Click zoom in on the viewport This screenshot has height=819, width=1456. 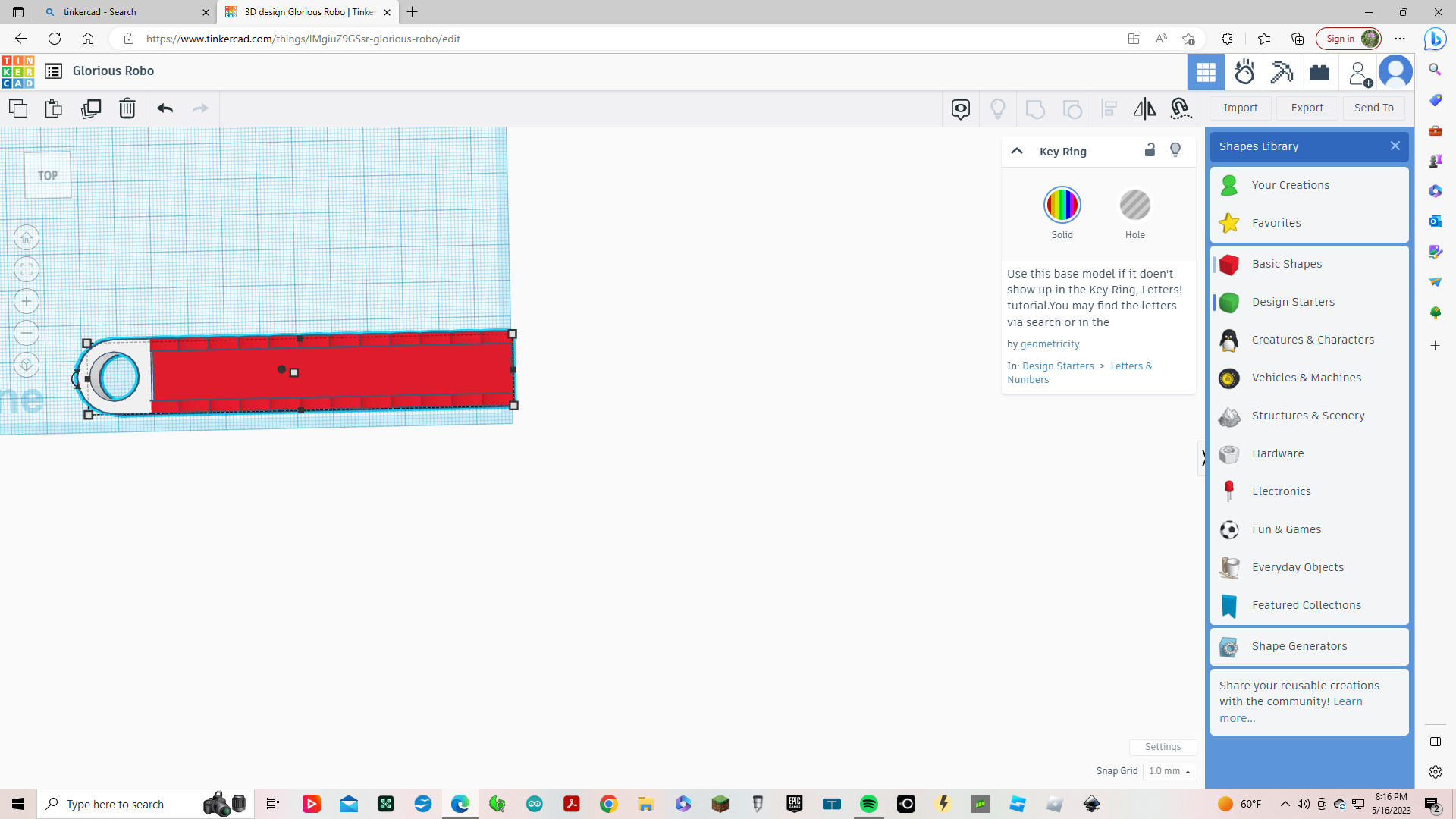click(27, 301)
